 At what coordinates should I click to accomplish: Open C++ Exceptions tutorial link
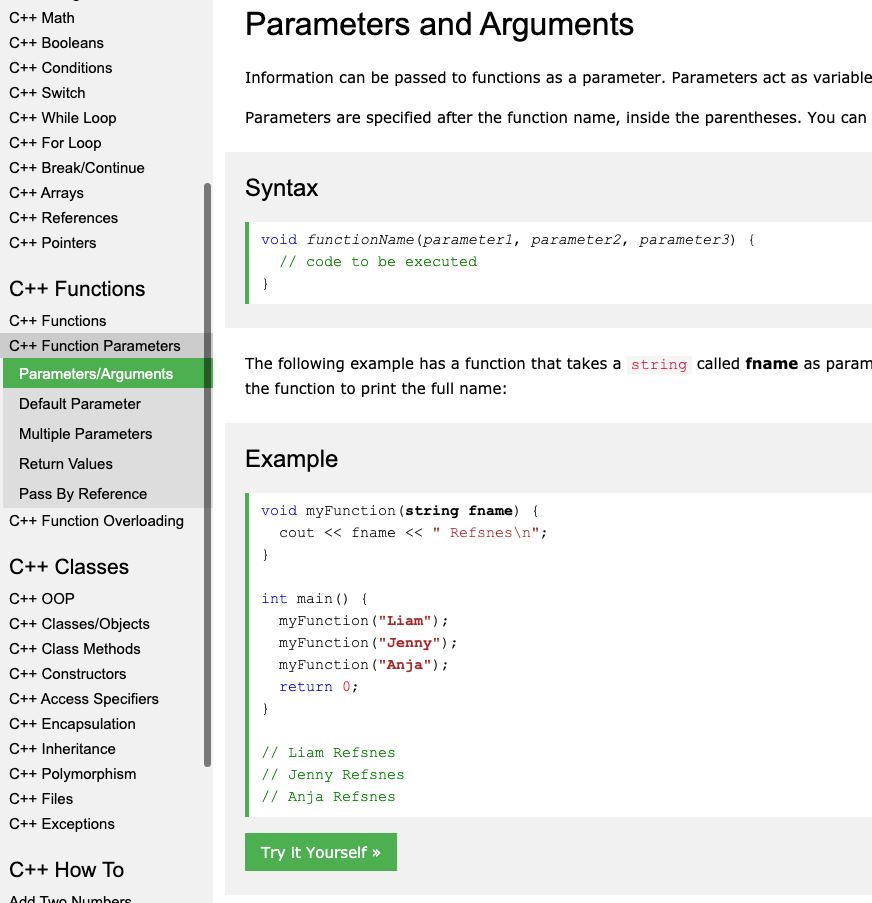pos(62,824)
